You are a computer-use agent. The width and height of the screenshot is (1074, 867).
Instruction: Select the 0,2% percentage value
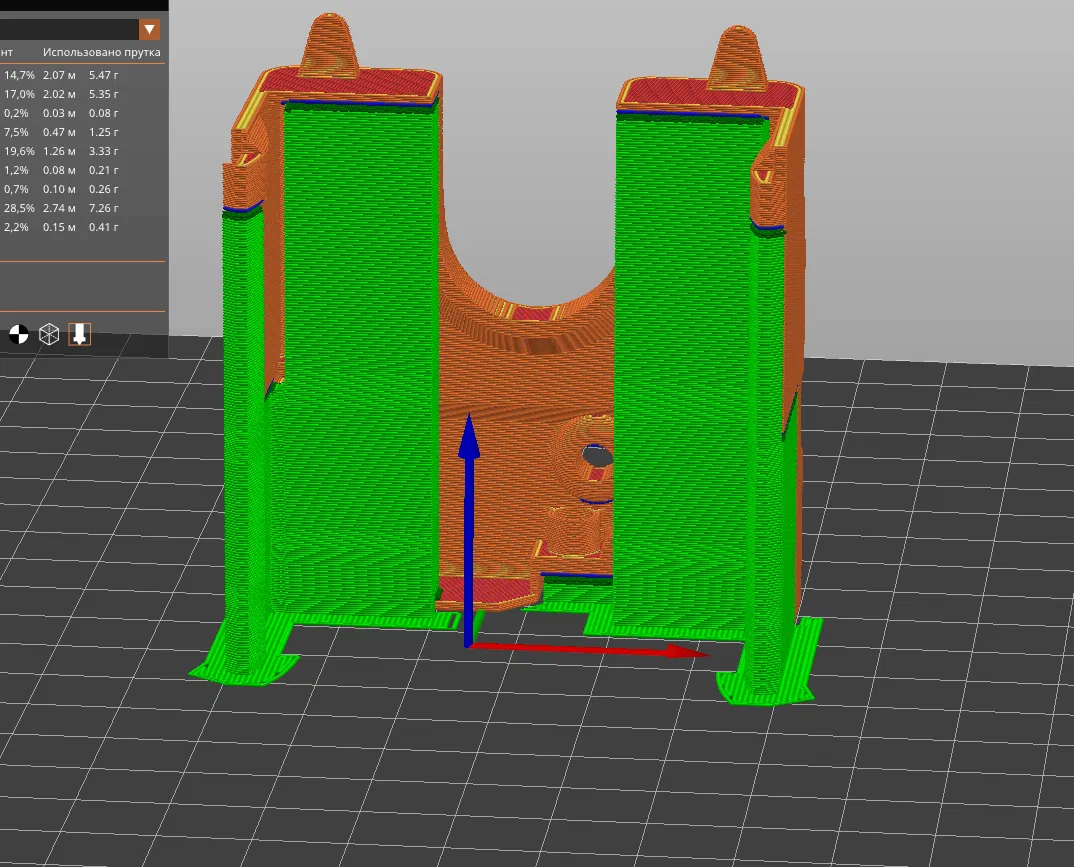pyautogui.click(x=16, y=113)
